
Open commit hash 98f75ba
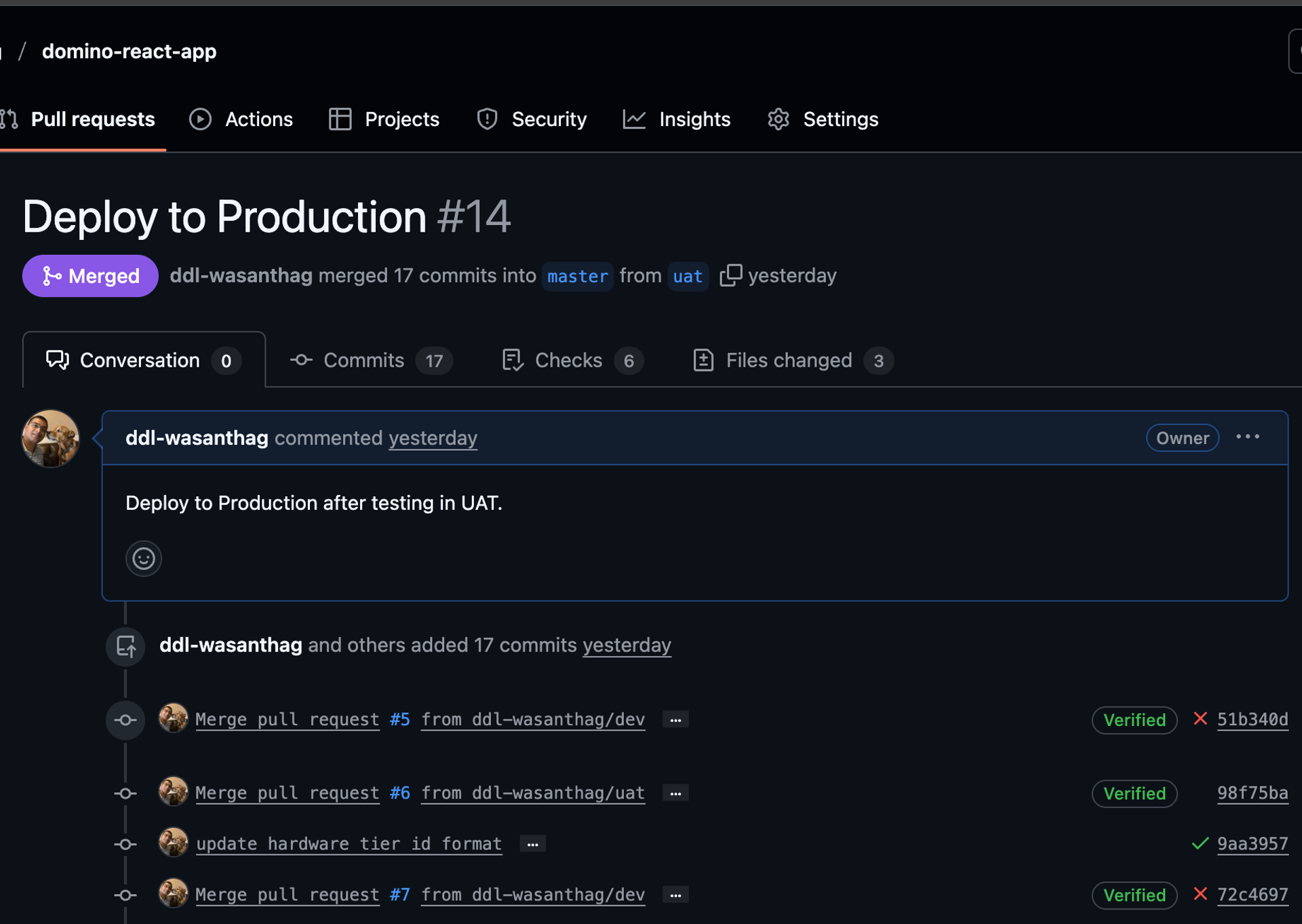pos(1252,792)
